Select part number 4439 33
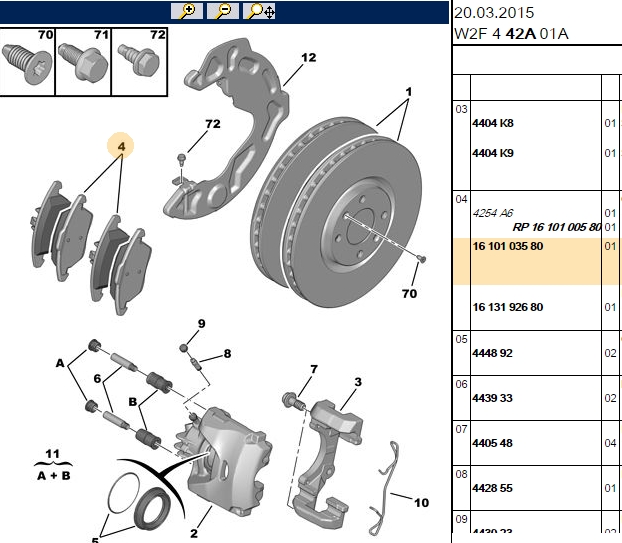 coord(492,398)
